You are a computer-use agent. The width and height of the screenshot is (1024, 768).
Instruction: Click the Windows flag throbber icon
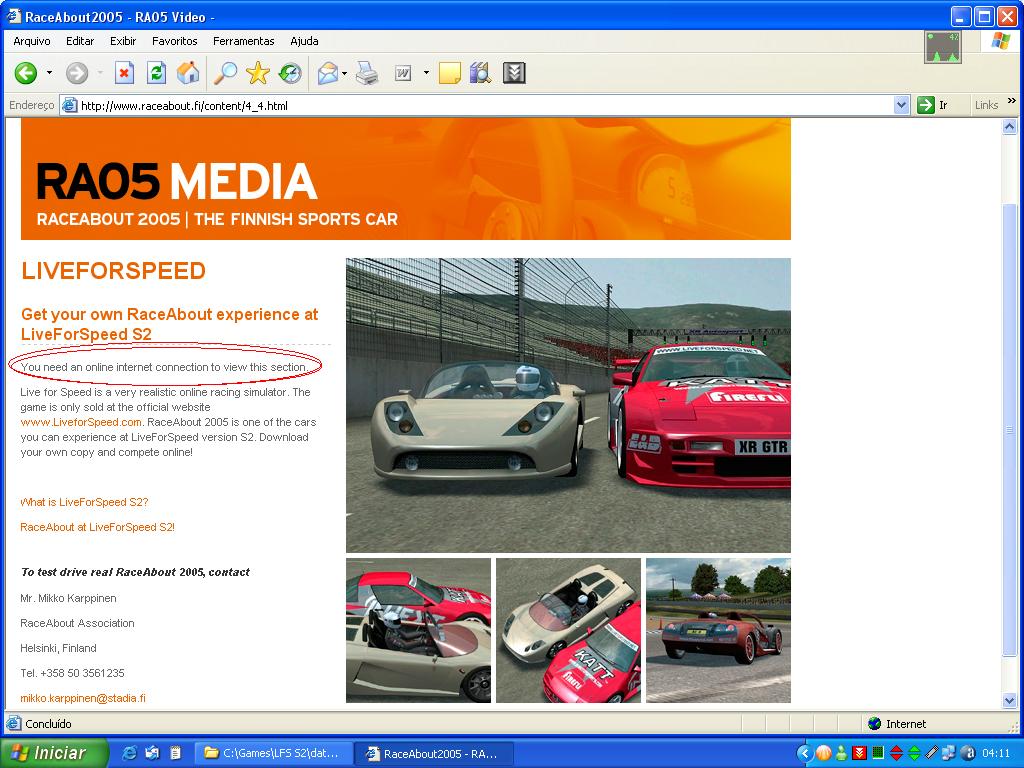coord(1000,41)
